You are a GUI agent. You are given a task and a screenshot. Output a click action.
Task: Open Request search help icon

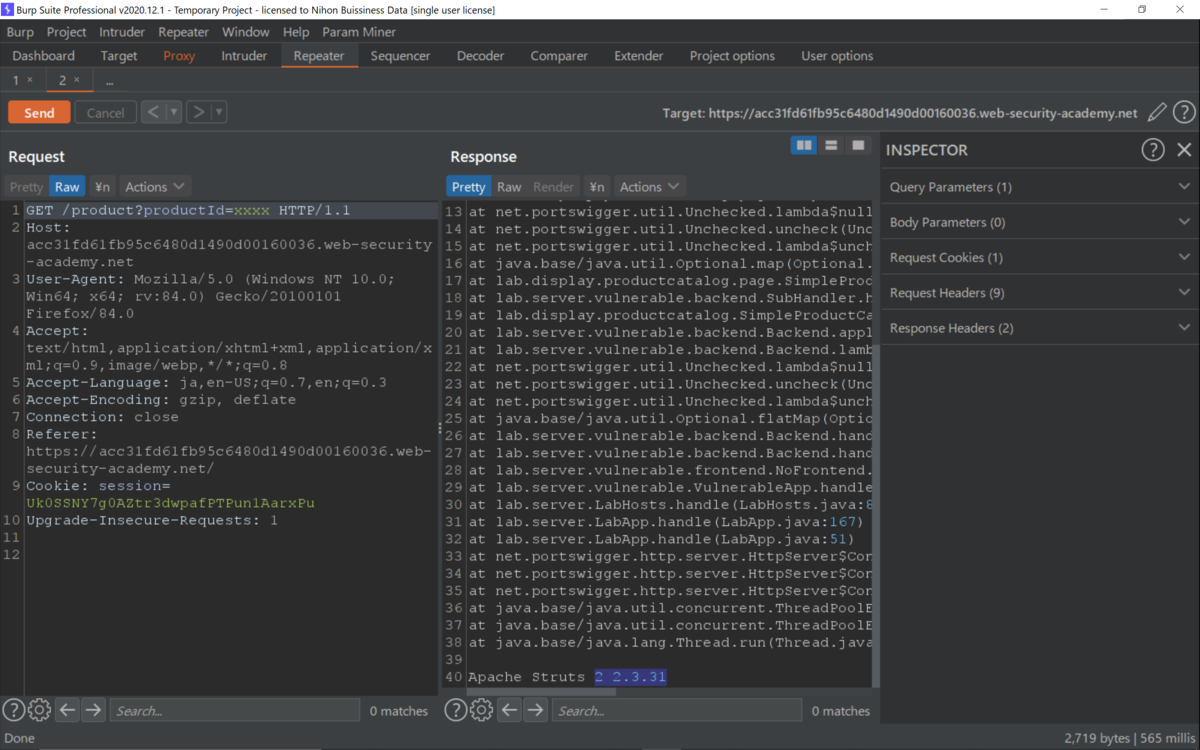13,710
